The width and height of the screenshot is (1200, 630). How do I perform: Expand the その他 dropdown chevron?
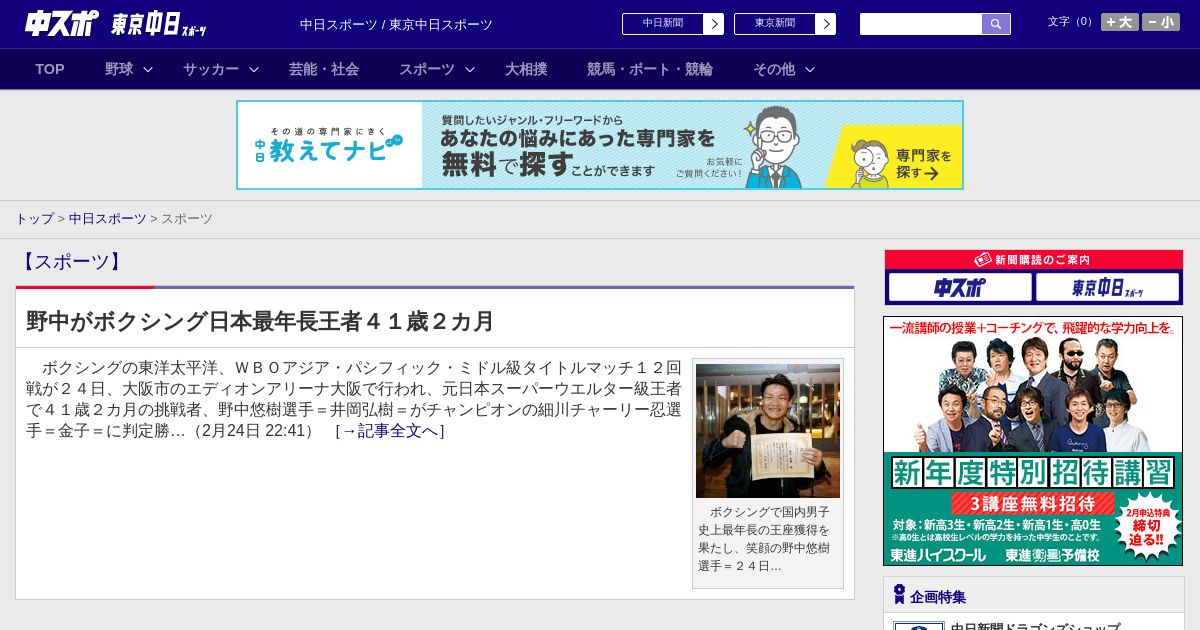(x=810, y=69)
